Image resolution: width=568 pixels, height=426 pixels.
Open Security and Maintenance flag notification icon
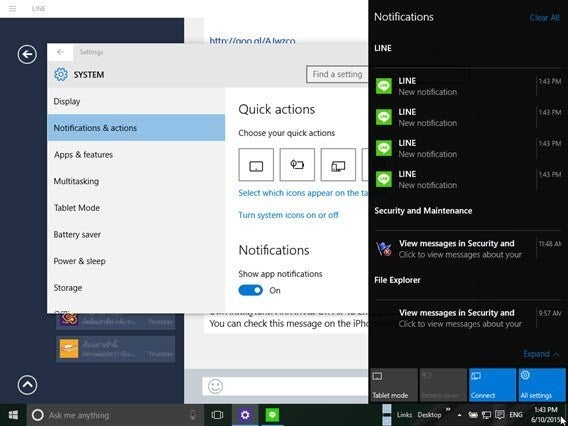point(384,249)
